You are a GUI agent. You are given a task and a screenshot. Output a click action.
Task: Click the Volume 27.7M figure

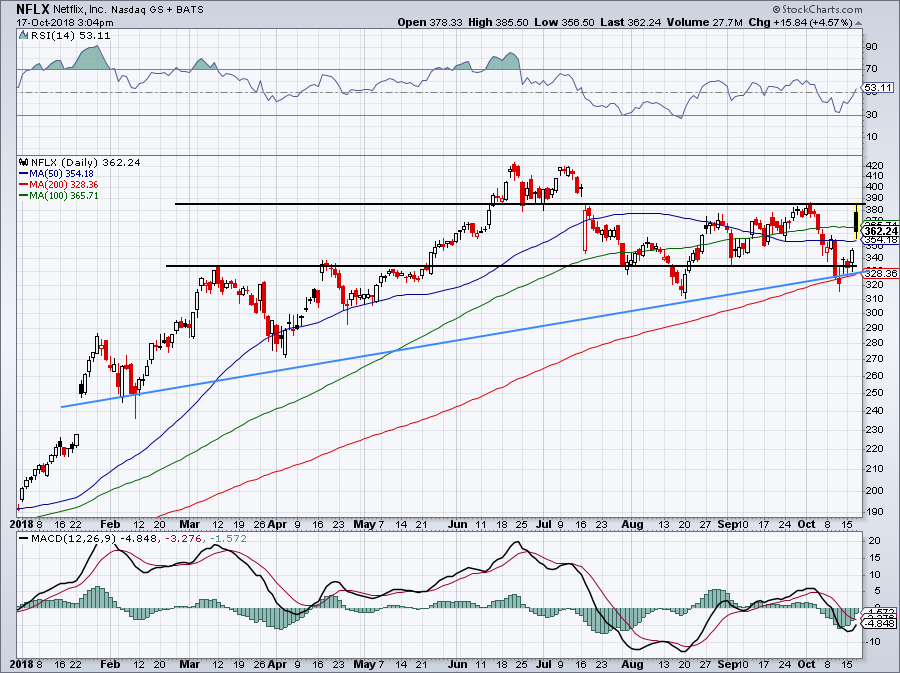705,22
